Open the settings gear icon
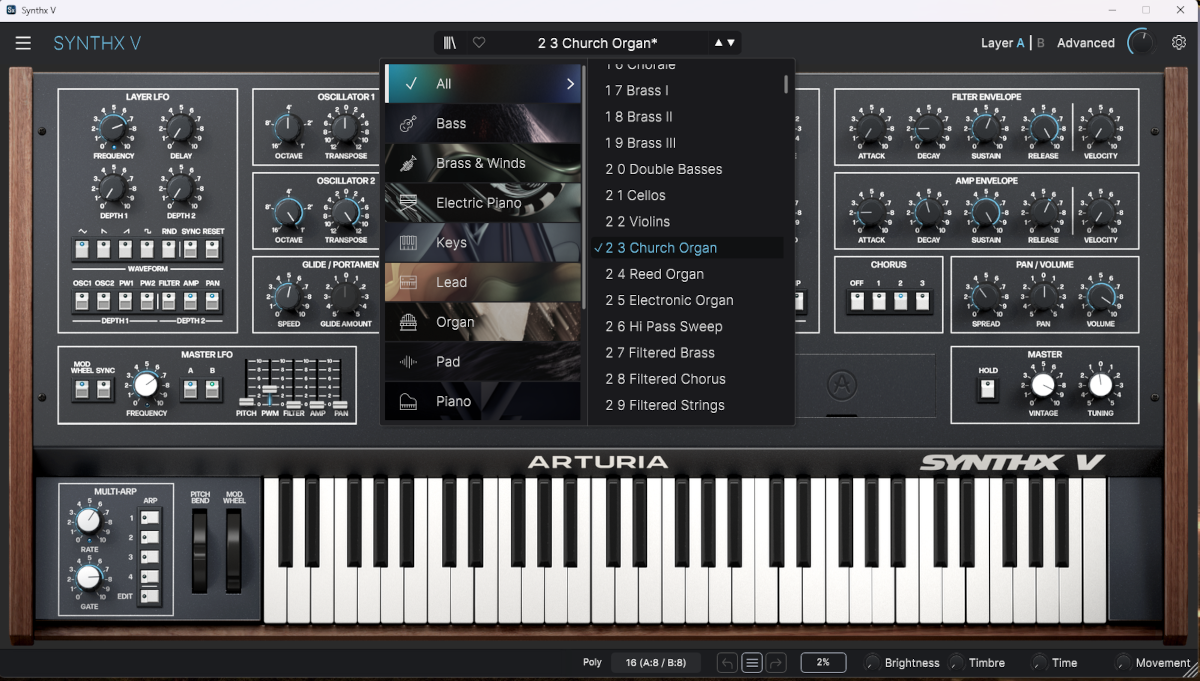The height and width of the screenshot is (681, 1200). (x=1179, y=43)
